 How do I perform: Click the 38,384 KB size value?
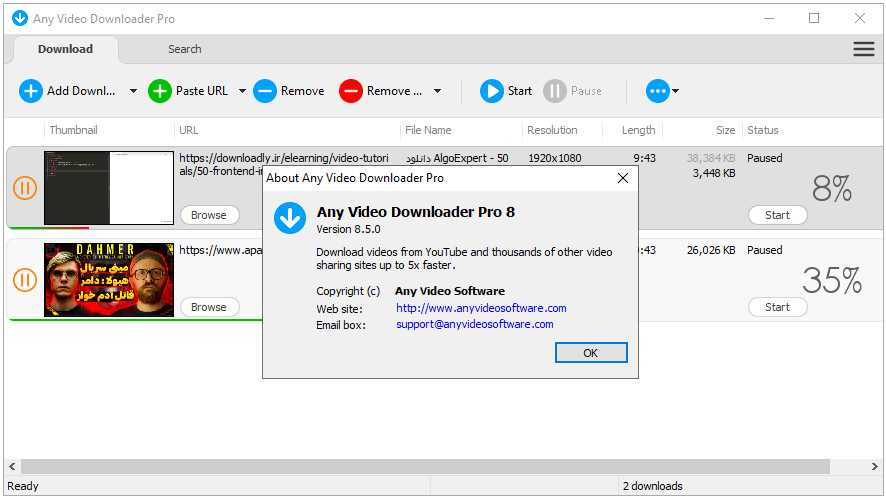(x=711, y=158)
